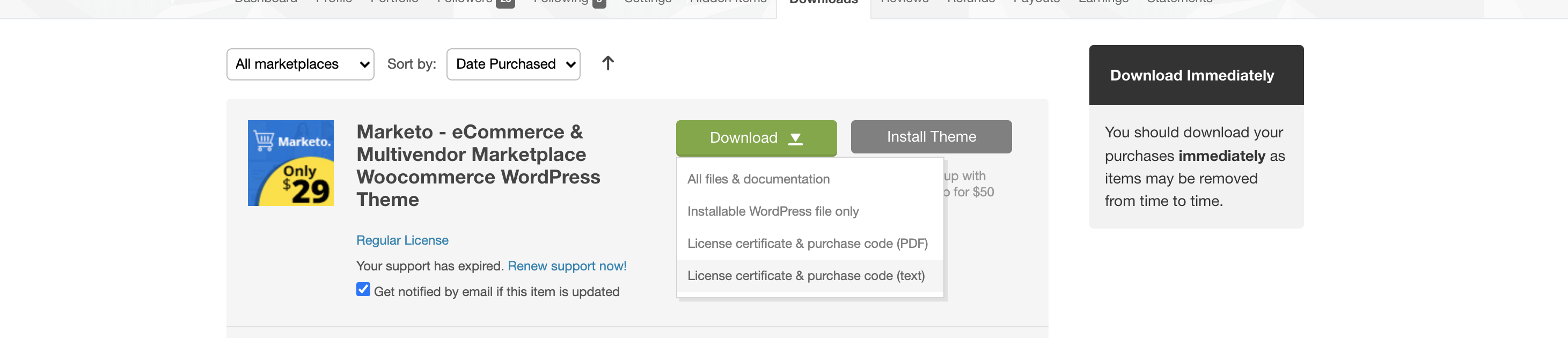
Task: Download license certificate & purchase code (PDF)
Action: click(x=810, y=244)
